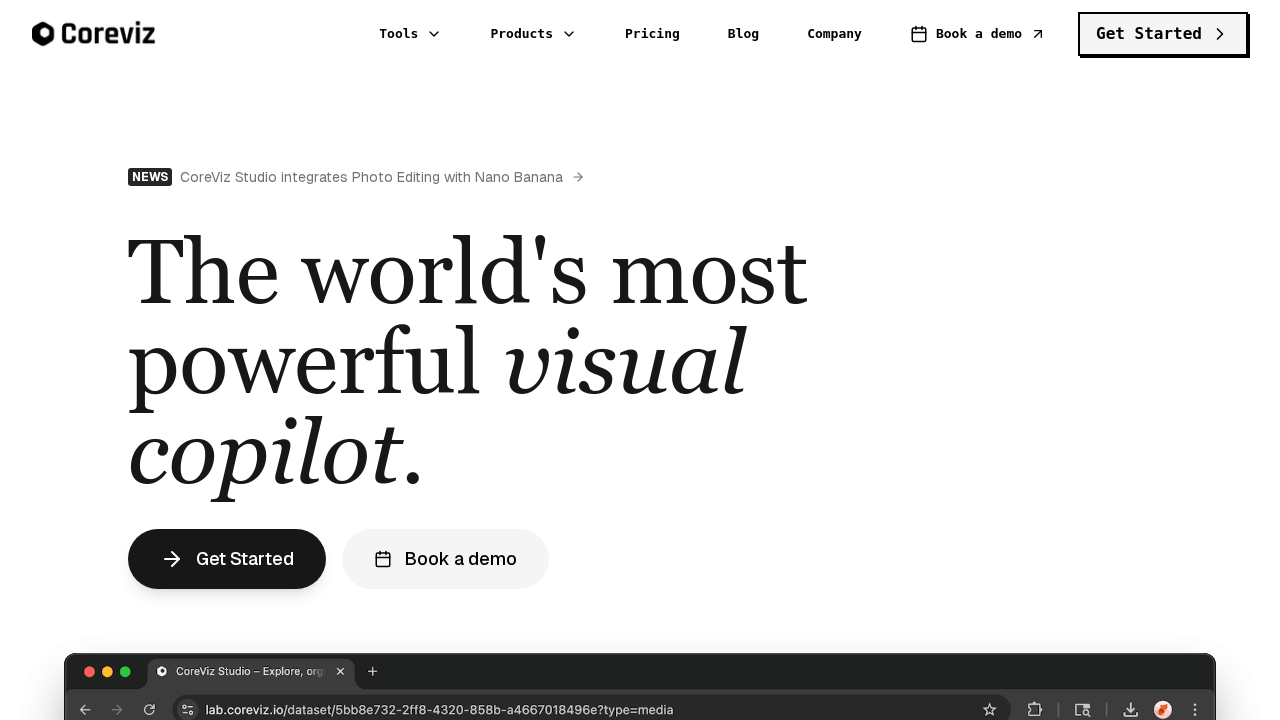This screenshot has height=720, width=1280.
Task: Open the Nano Banana news announcement
Action: coord(371,177)
